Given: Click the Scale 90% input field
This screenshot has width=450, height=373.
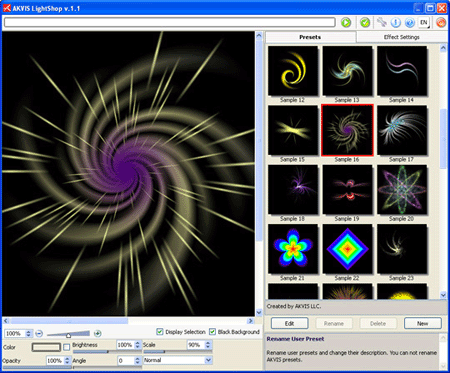Looking at the screenshot, I should [x=196, y=345].
